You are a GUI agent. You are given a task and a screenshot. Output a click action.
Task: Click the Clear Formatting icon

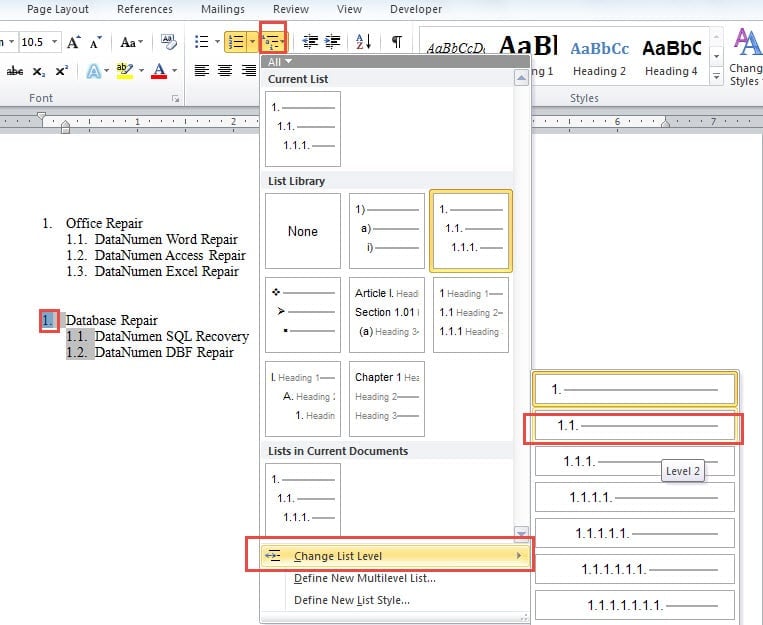click(169, 42)
